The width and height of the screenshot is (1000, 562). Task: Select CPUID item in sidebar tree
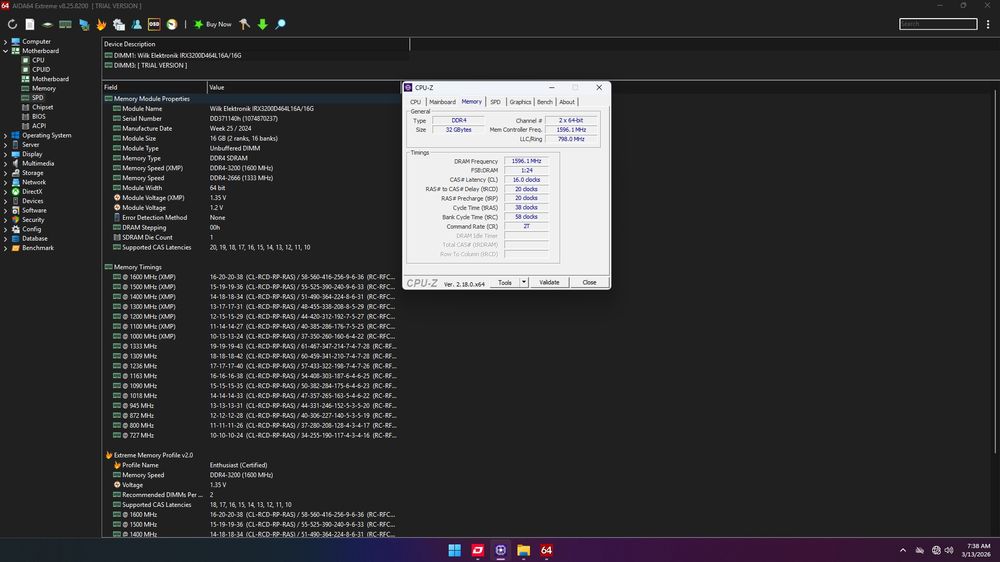41,70
